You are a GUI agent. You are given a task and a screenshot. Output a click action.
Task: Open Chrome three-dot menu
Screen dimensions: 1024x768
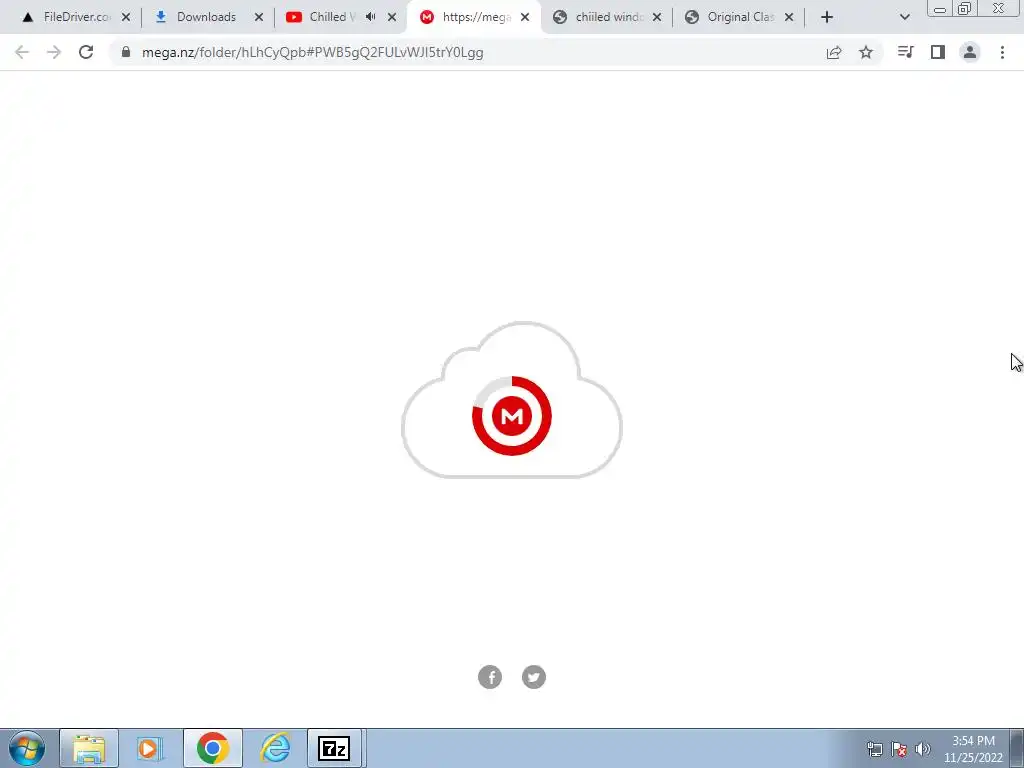coord(1002,52)
